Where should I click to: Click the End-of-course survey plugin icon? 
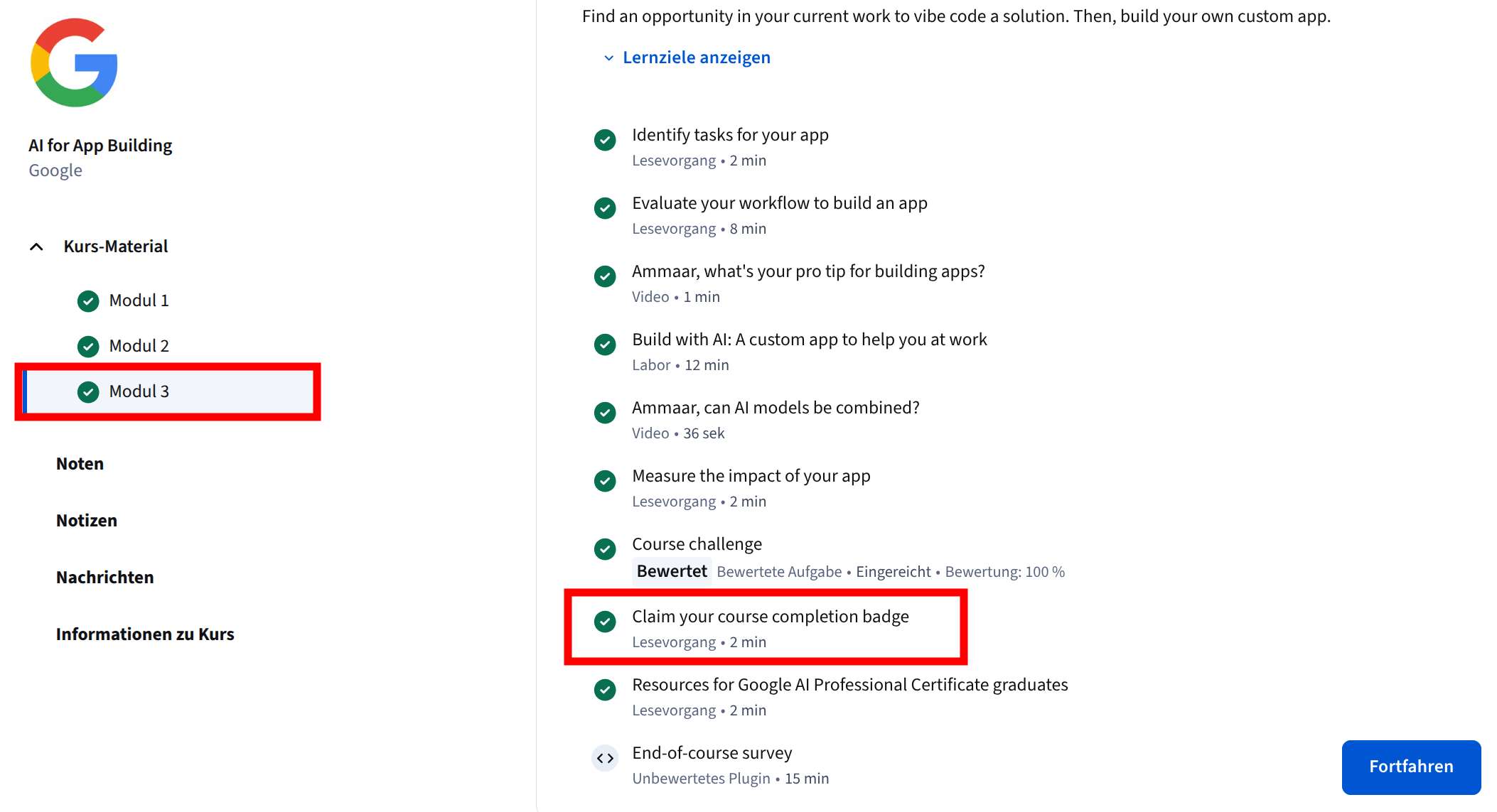click(605, 759)
